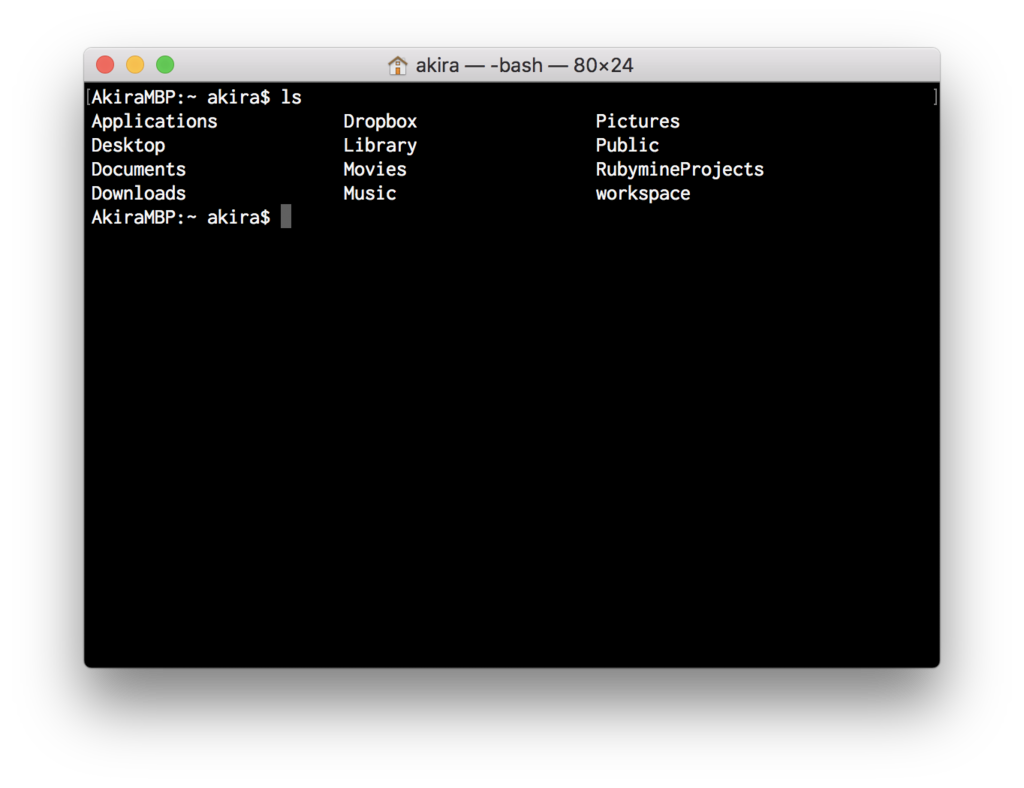Click the 'ls' command text
Viewport: 1024px width, 788px height.
pyautogui.click(x=291, y=97)
